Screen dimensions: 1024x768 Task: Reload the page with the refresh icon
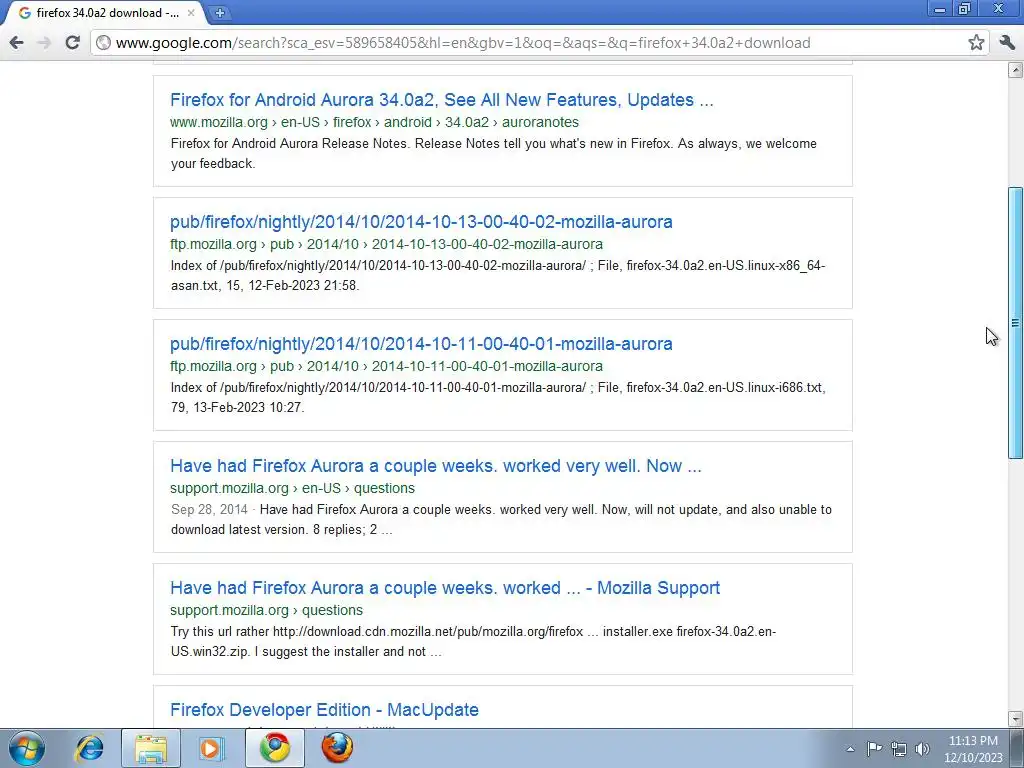(72, 42)
